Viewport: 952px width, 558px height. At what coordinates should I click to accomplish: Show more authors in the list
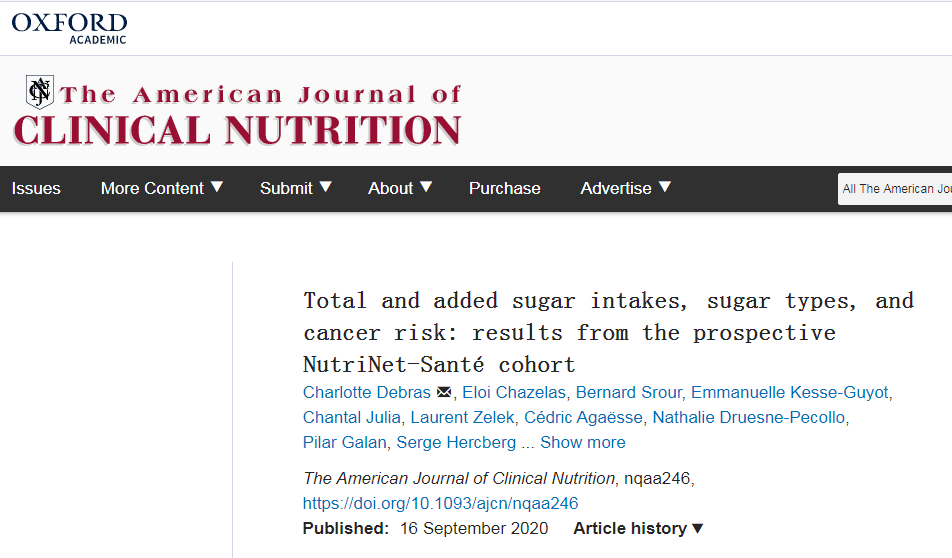(583, 442)
